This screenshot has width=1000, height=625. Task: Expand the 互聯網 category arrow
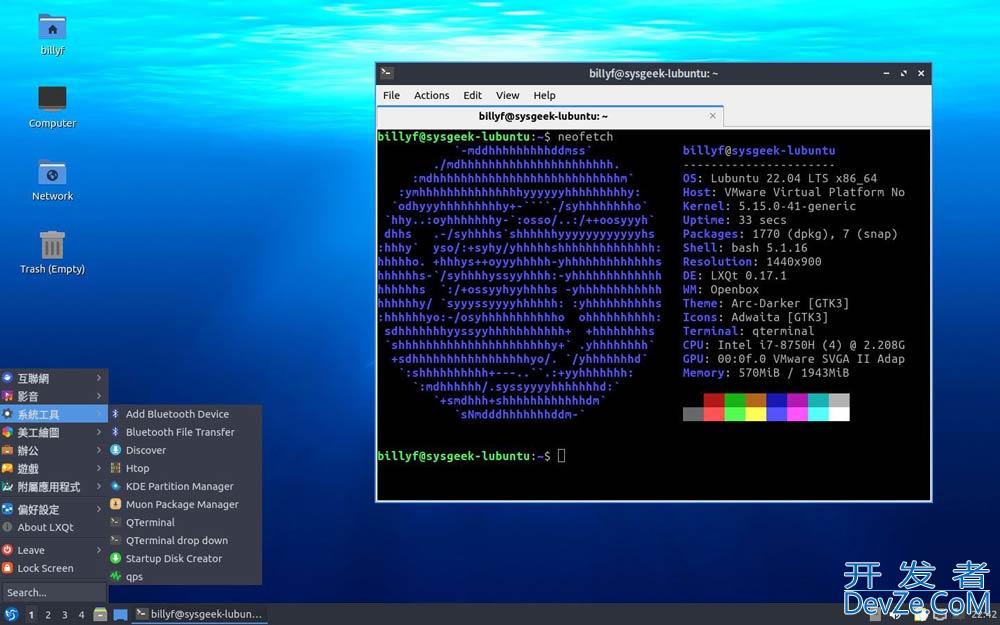pos(99,378)
